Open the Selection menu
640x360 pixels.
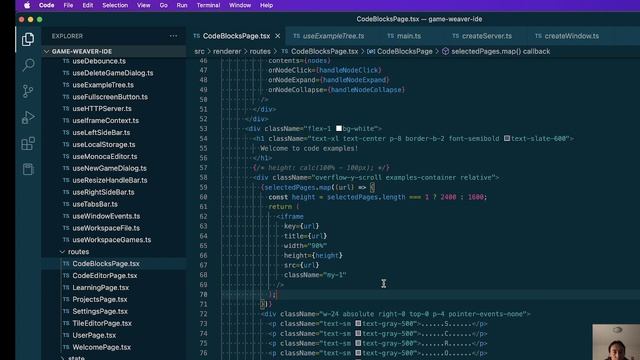(115, 5)
